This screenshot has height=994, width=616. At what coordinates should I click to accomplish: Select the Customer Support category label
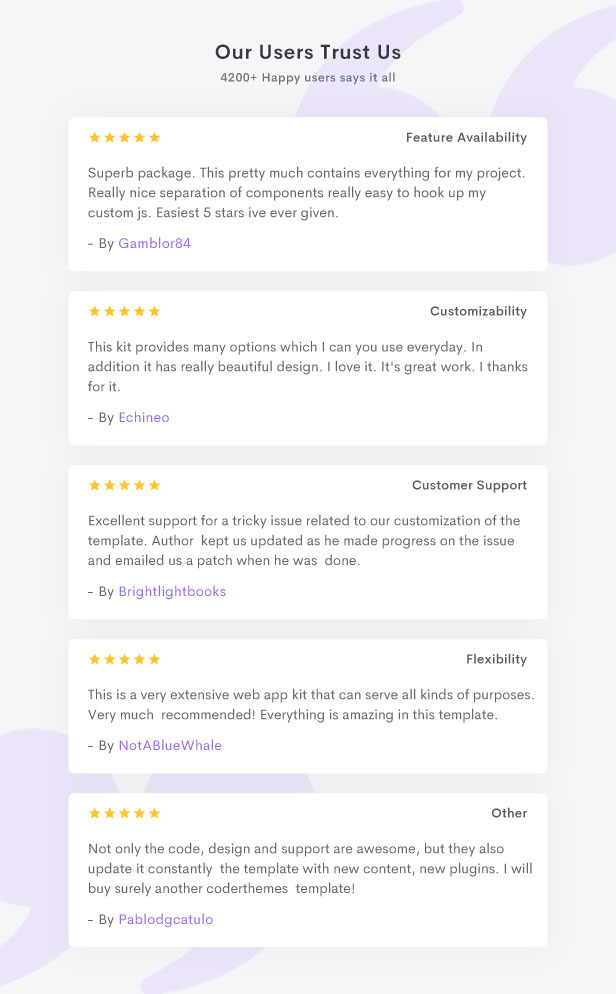[x=469, y=485]
